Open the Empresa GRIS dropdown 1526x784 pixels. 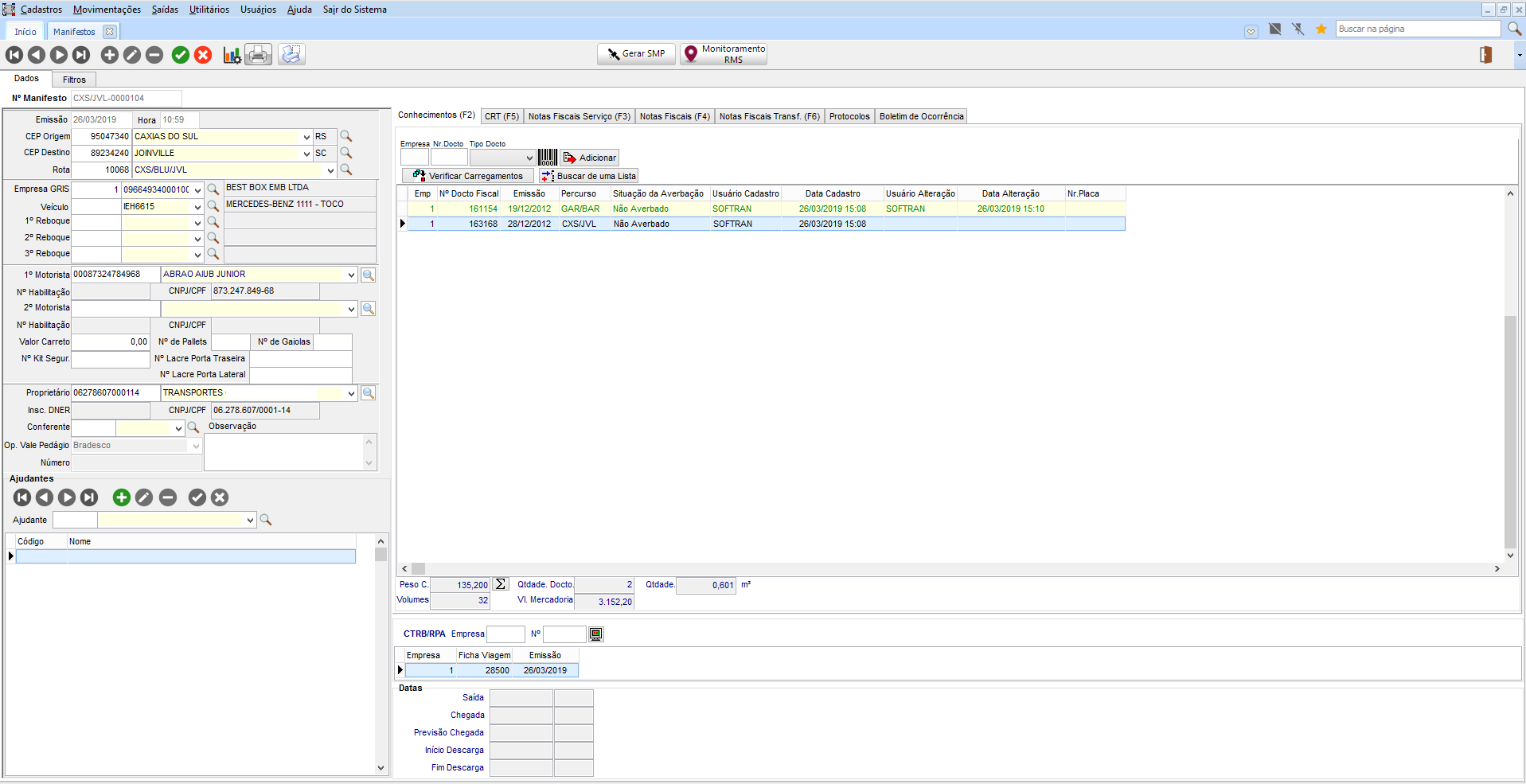coord(197,190)
